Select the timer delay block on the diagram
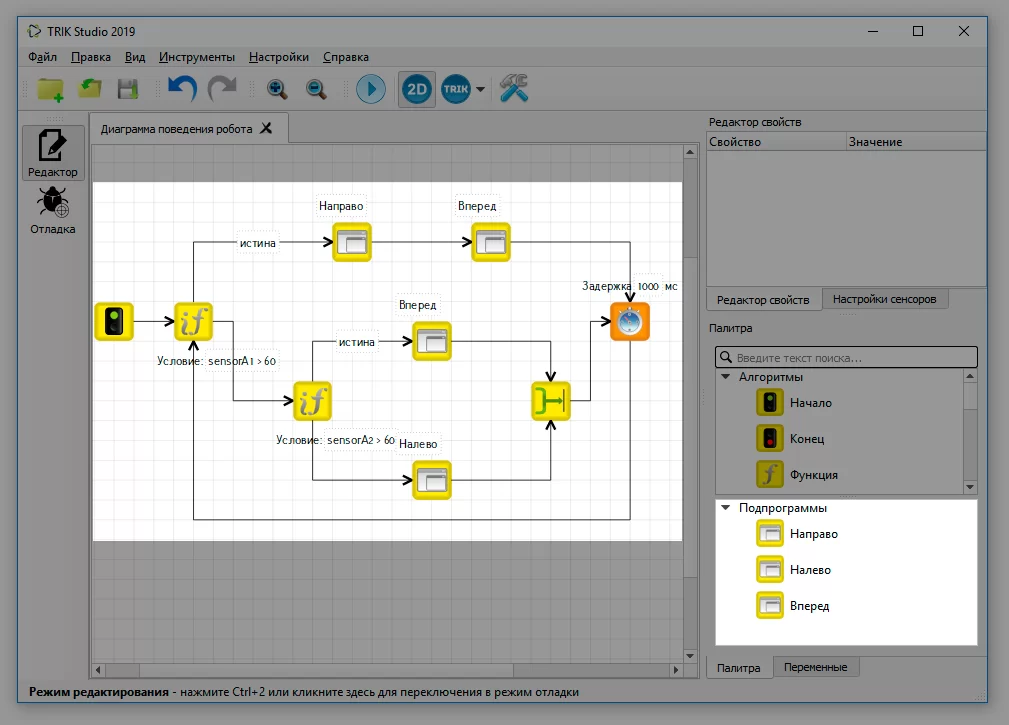The image size is (1009, 725). [629, 322]
